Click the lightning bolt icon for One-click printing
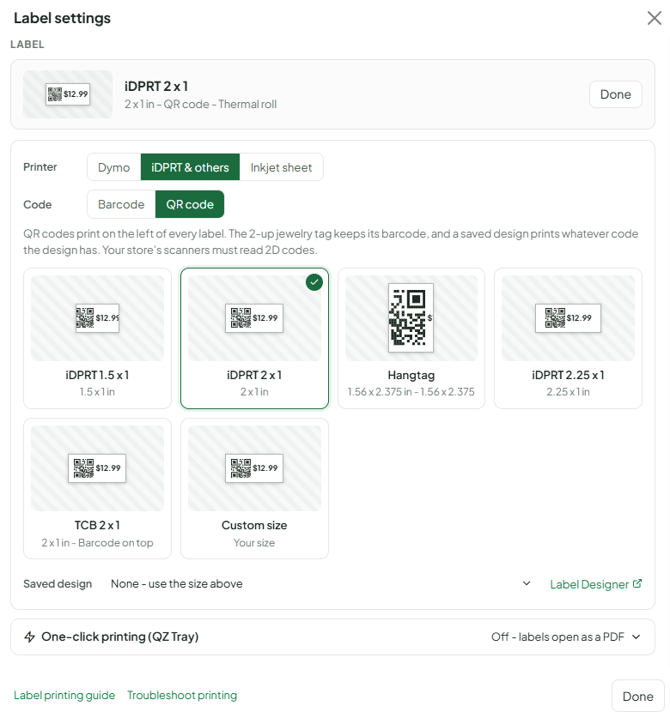 (x=30, y=636)
